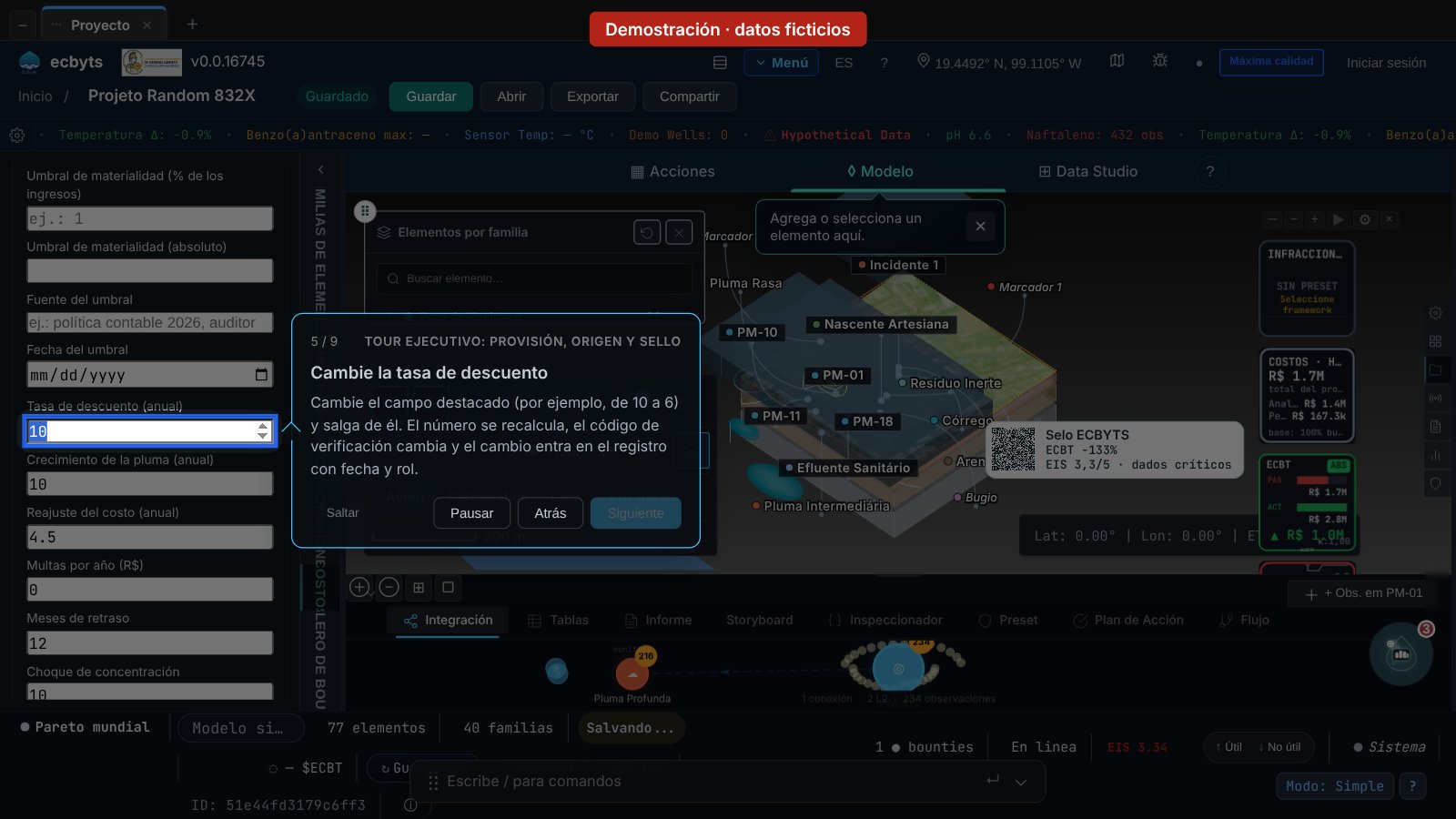Close the Elementos por familia panel
Image resolution: width=1456 pixels, height=819 pixels.
(x=679, y=232)
